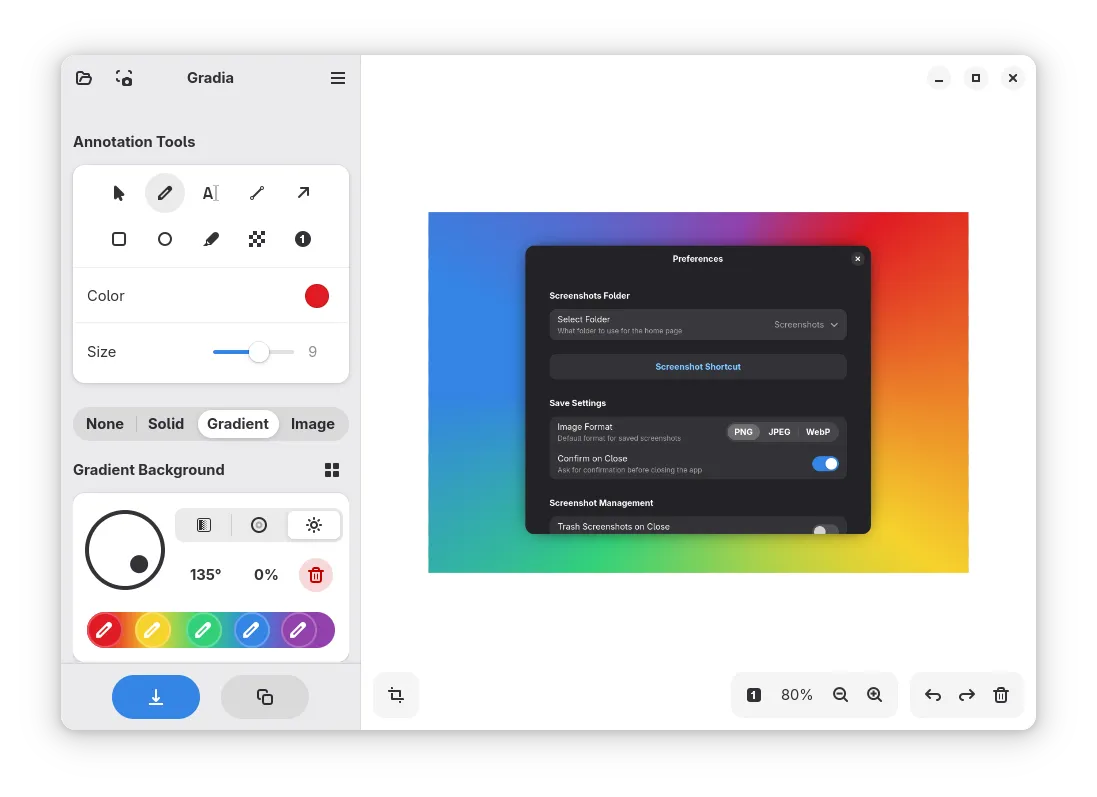Screen dimensions: 1097x797
Task: Select the Circle shape tool
Action: coord(164,239)
